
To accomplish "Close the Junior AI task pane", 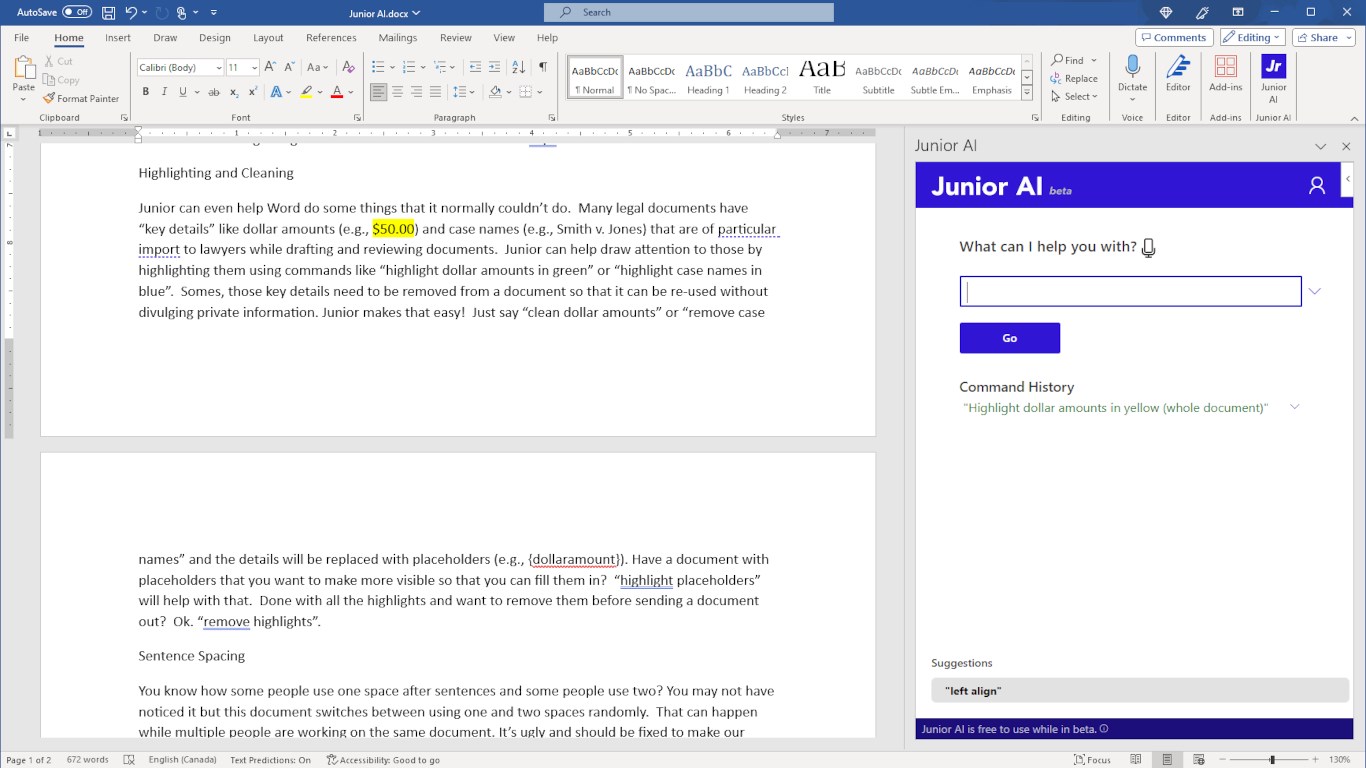I will point(1346,146).
